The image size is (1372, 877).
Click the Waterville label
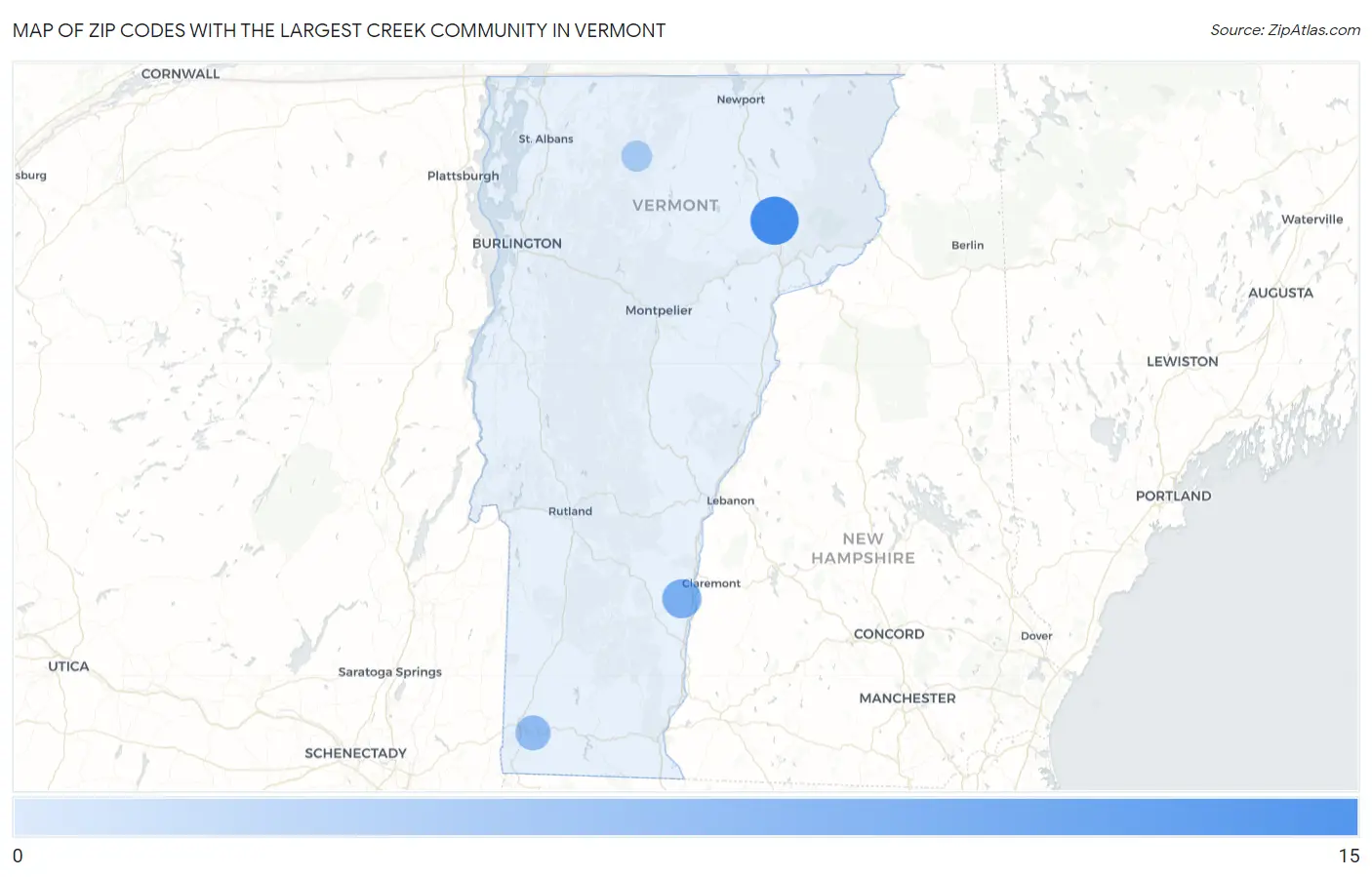(x=1311, y=219)
